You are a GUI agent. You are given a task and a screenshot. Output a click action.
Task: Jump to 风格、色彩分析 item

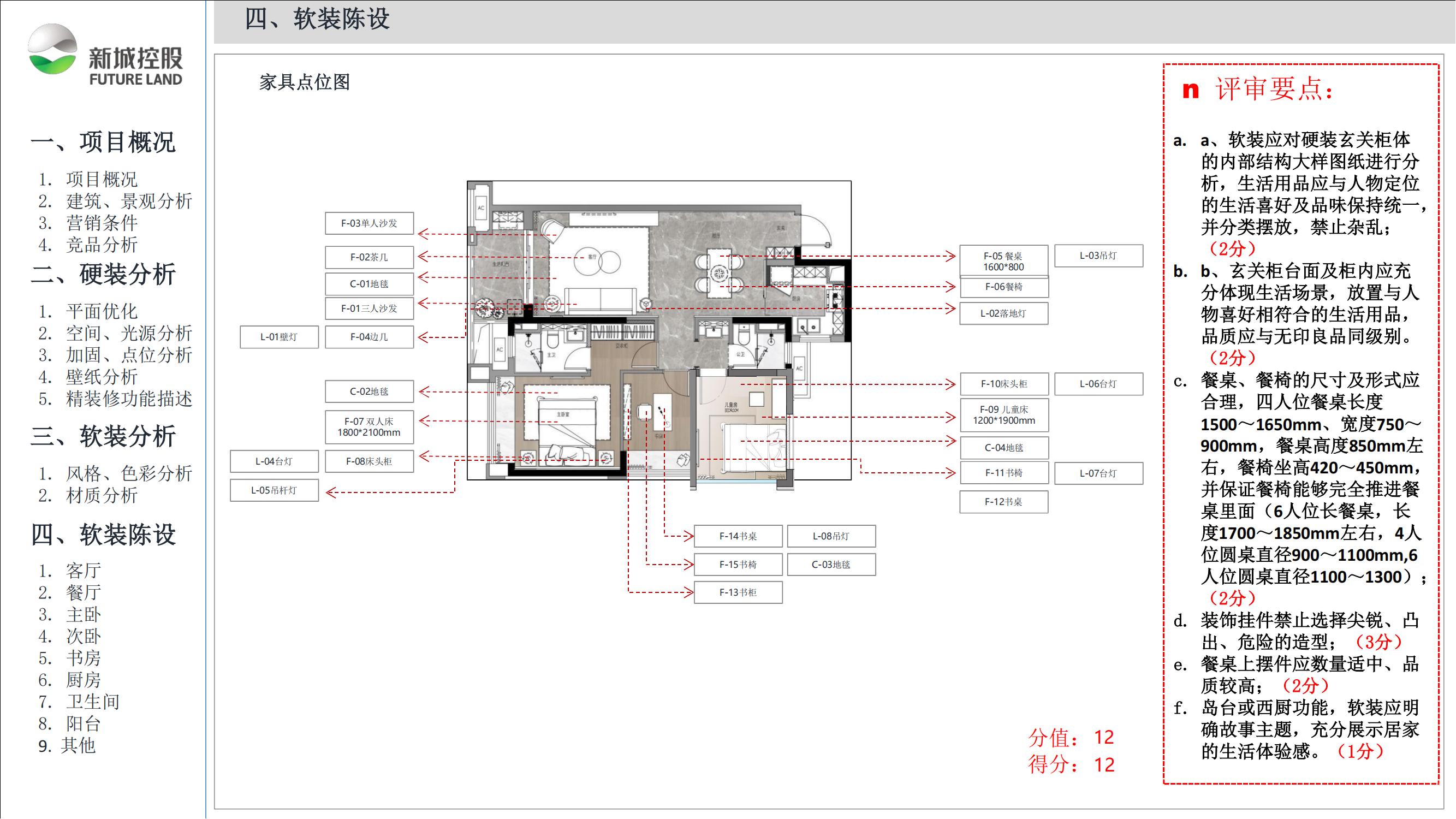pyautogui.click(x=129, y=473)
